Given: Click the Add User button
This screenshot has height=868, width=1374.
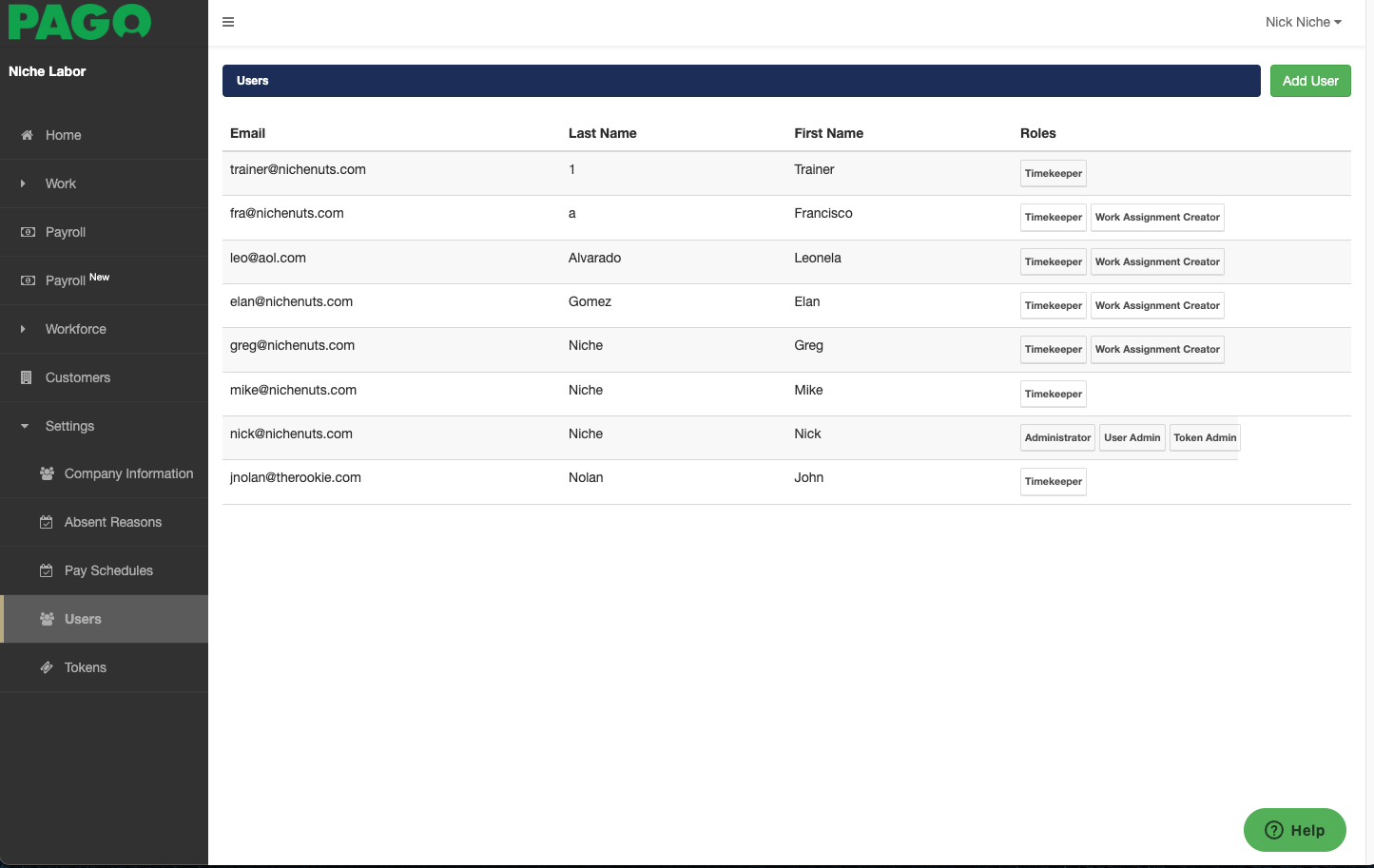Looking at the screenshot, I should pos(1310,81).
